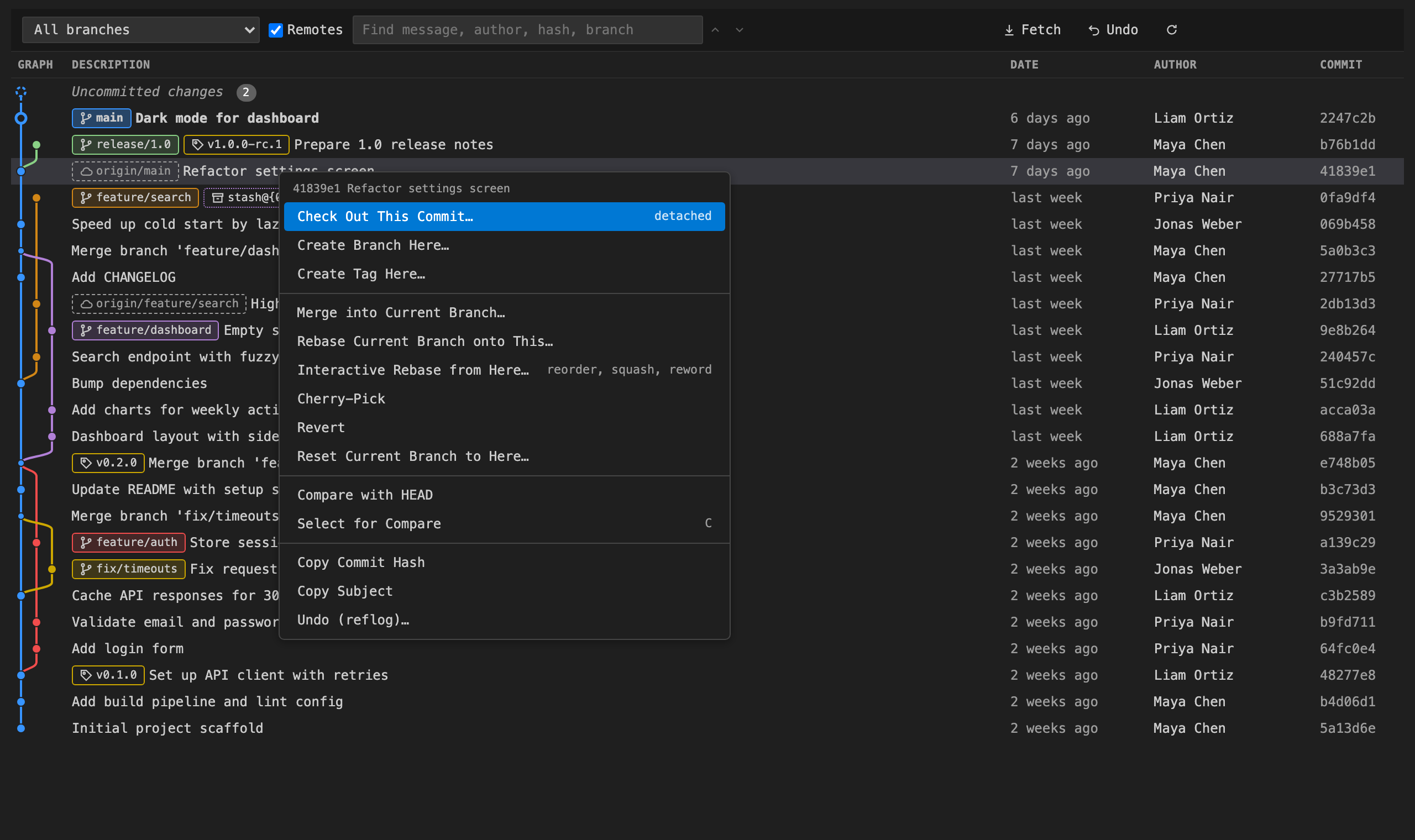Image resolution: width=1415 pixels, height=840 pixels.
Task: Choose Interactive Rebase from Here
Action: (x=504, y=370)
